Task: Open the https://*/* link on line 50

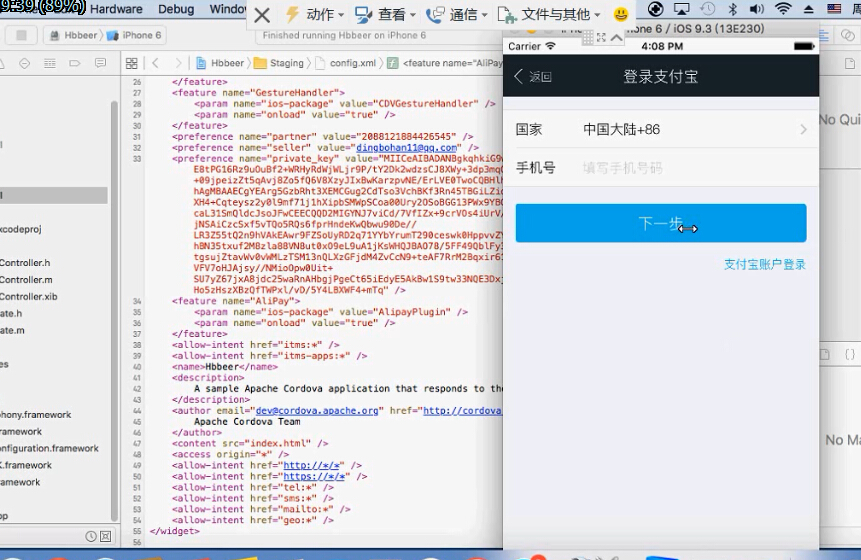Action: [x=316, y=477]
